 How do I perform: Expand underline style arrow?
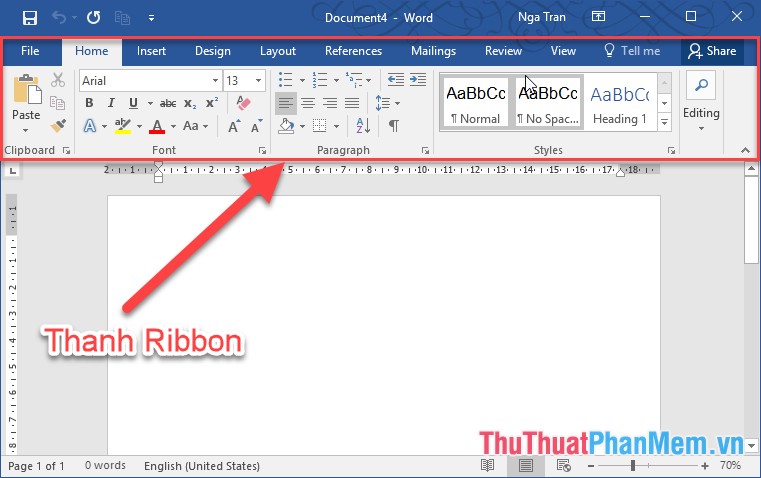pyautogui.click(x=150, y=103)
